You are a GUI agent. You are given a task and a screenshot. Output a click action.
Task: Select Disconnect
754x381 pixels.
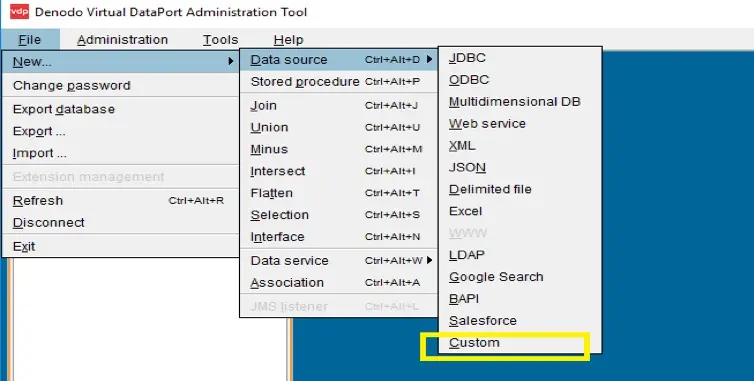pos(121,222)
